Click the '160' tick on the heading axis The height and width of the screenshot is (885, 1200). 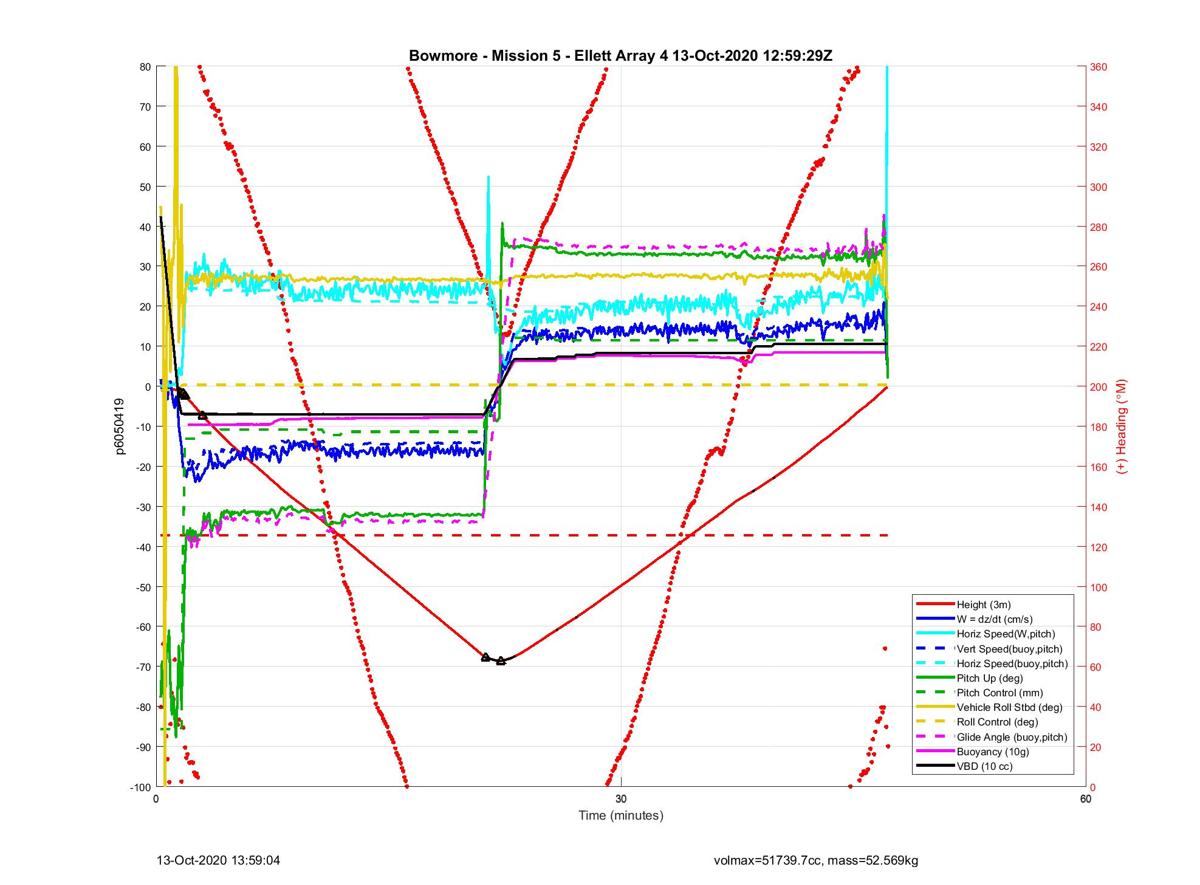tap(1100, 467)
